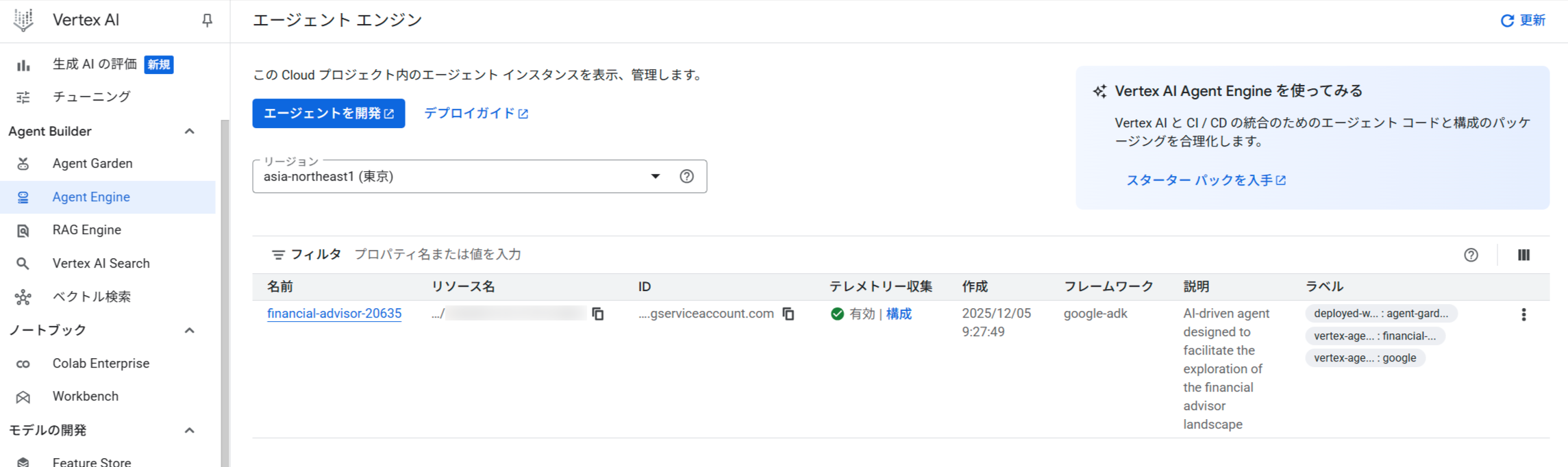
Task: Click the Workbench icon
Action: (23, 397)
